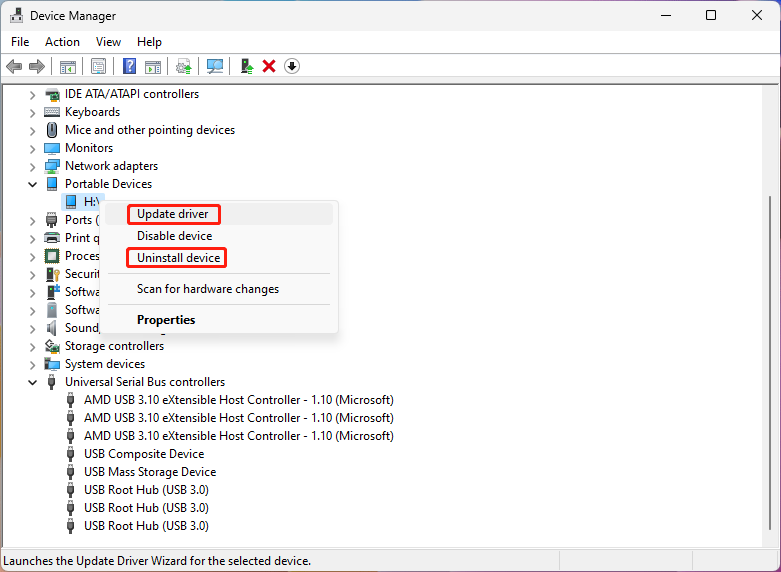
Task: Collapse the Portable Devices node
Action: (x=32, y=184)
